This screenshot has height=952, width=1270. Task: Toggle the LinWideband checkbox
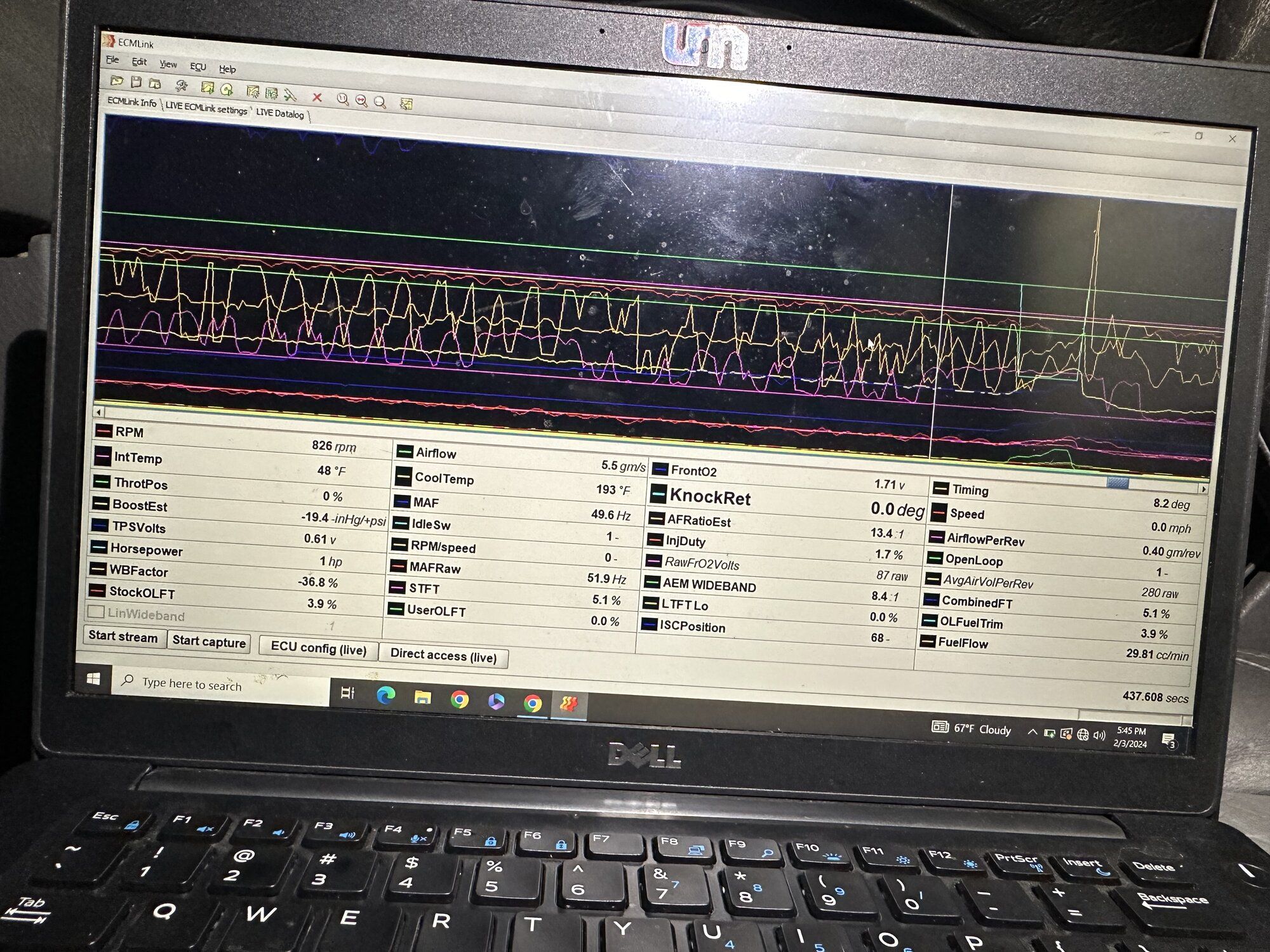click(95, 612)
